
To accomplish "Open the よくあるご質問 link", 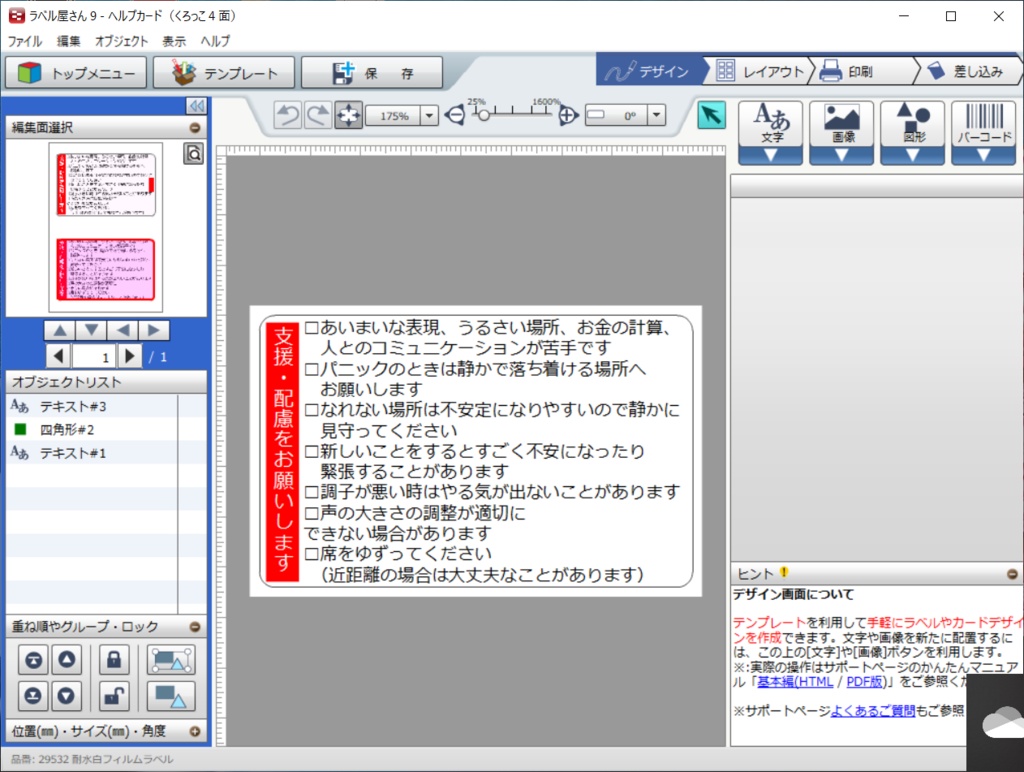I will [872, 711].
